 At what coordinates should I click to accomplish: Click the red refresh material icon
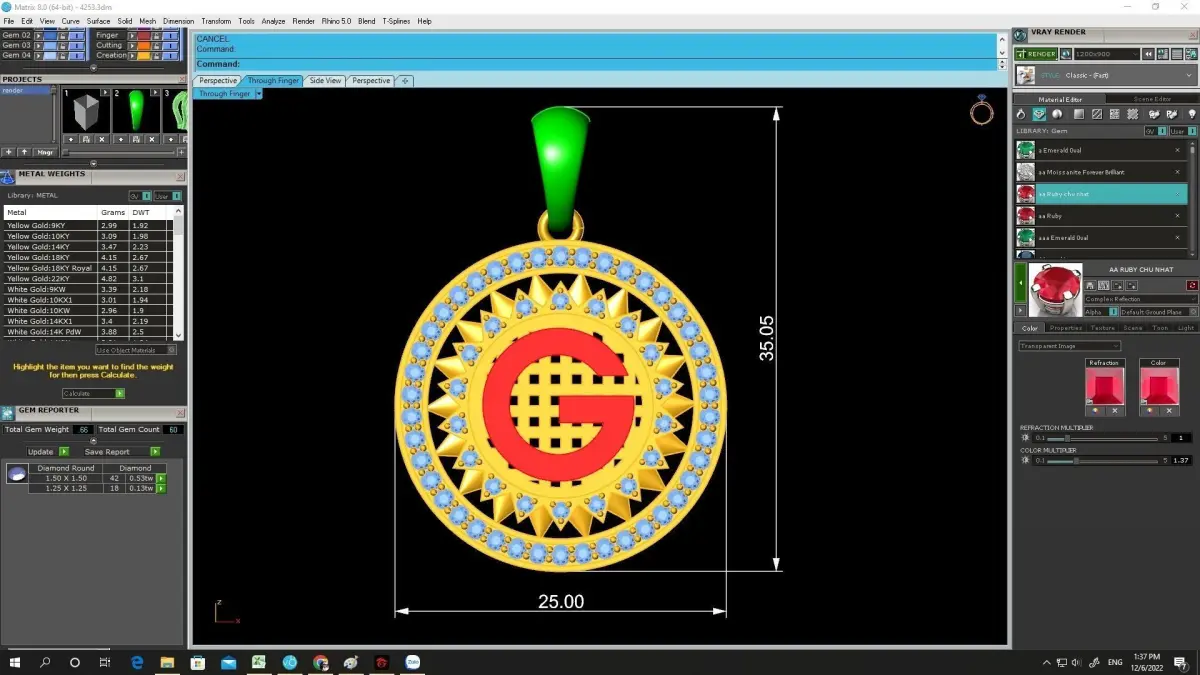(x=1192, y=286)
